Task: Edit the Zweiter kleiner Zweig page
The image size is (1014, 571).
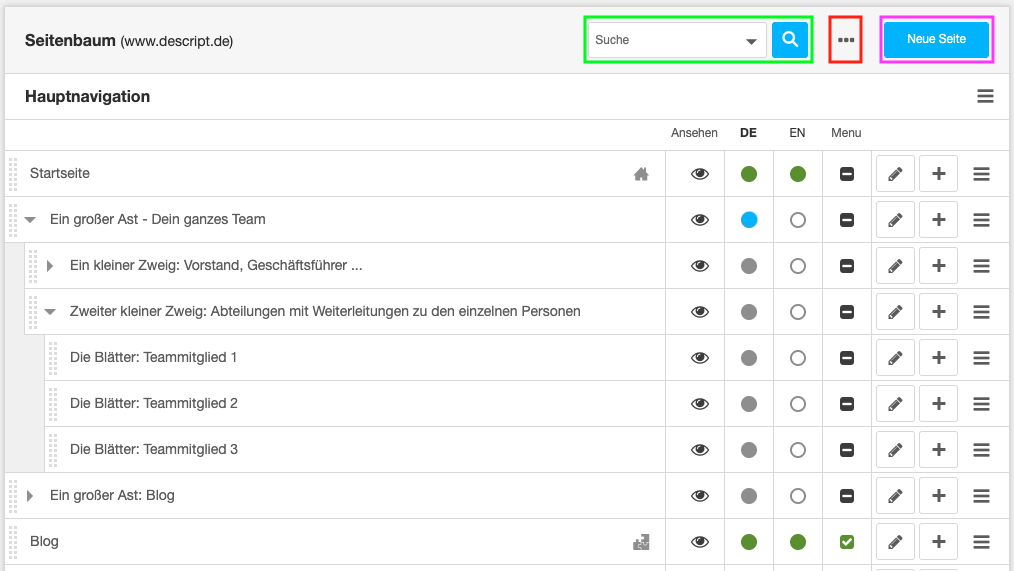Action: (x=895, y=312)
